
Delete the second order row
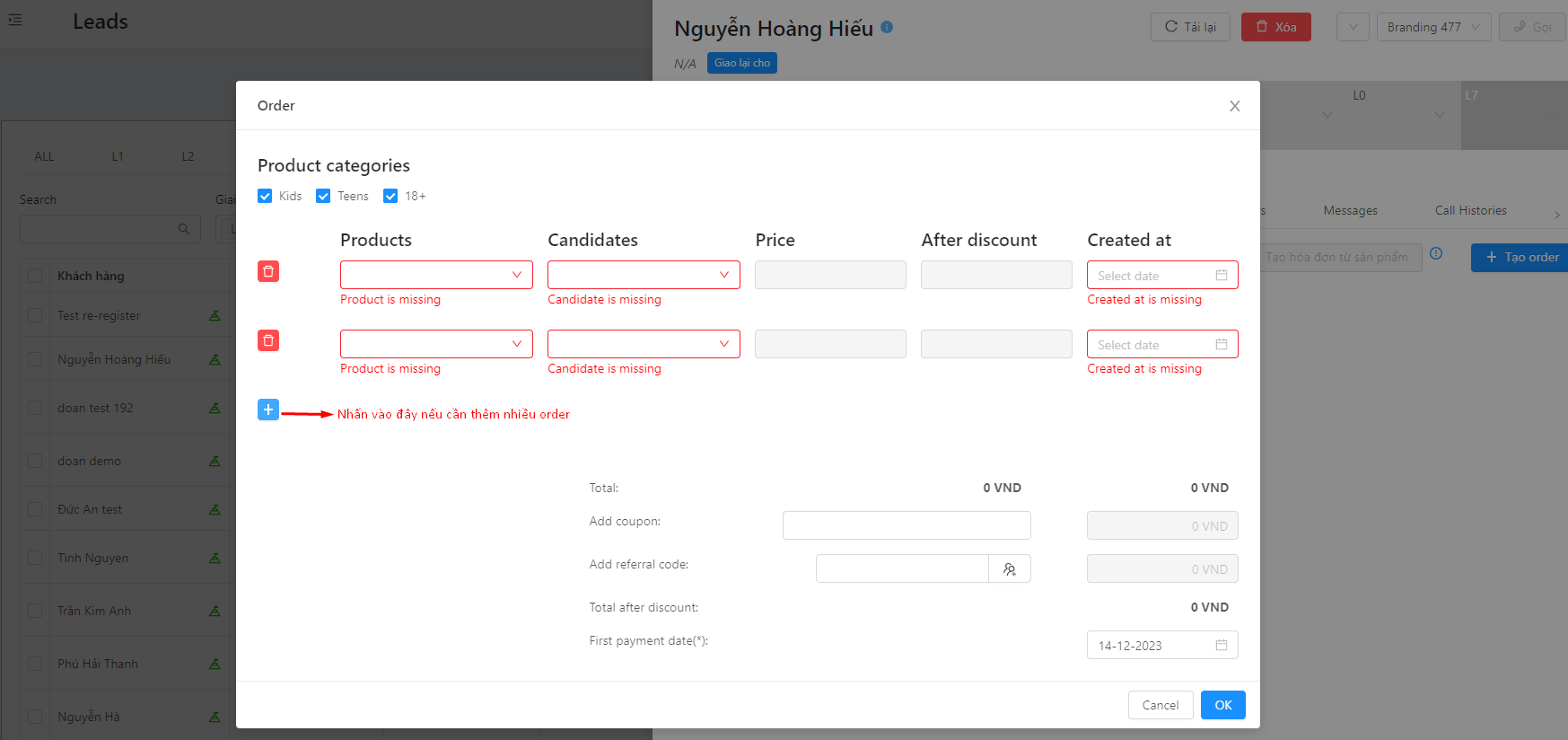coord(268,340)
